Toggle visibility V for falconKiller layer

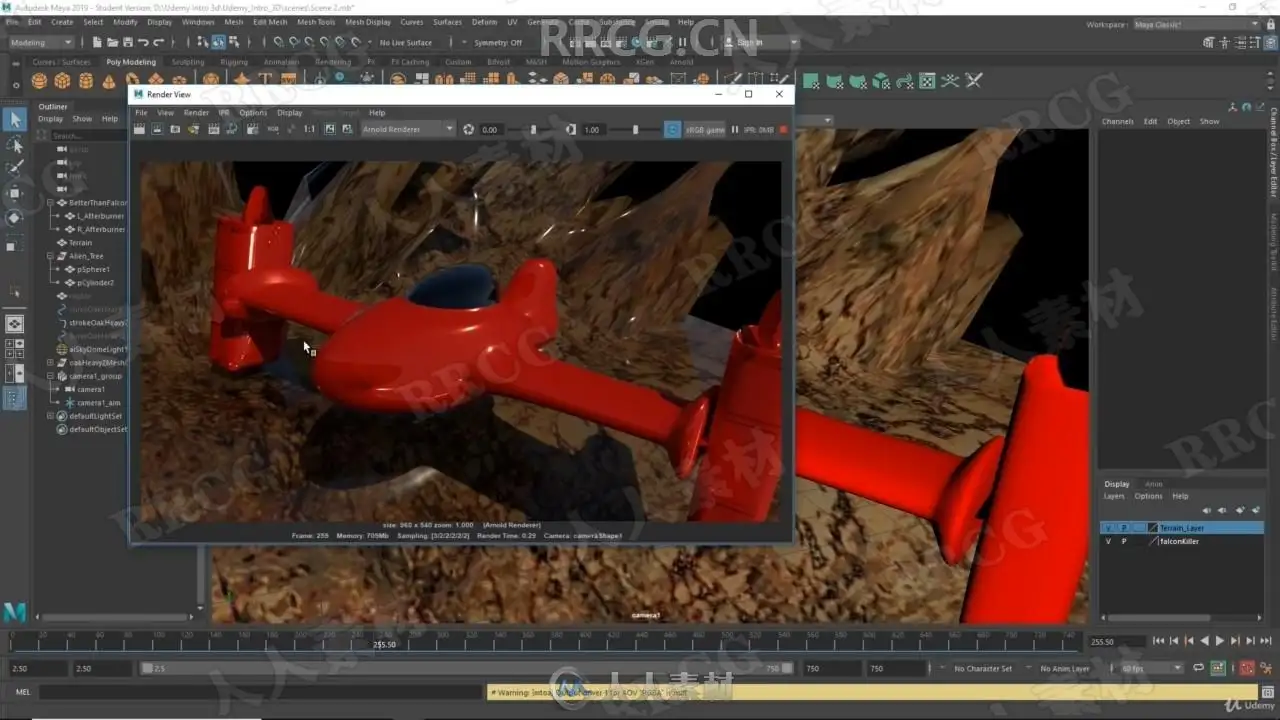[1108, 541]
